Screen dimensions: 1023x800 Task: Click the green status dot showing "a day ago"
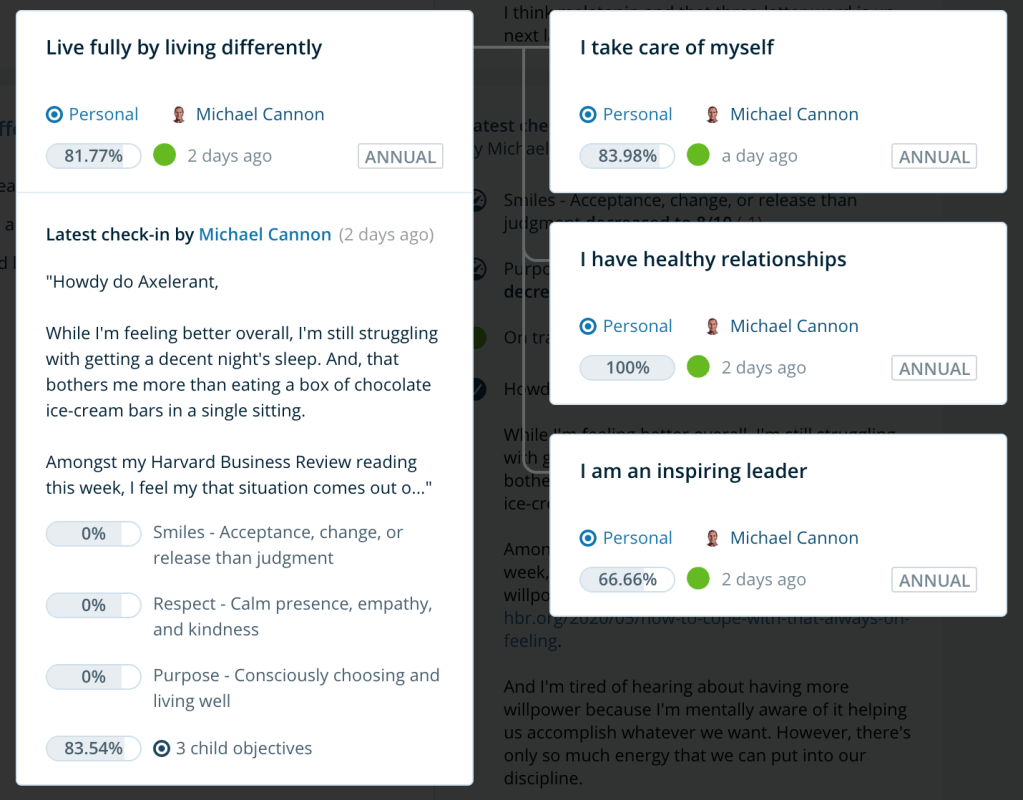point(697,155)
